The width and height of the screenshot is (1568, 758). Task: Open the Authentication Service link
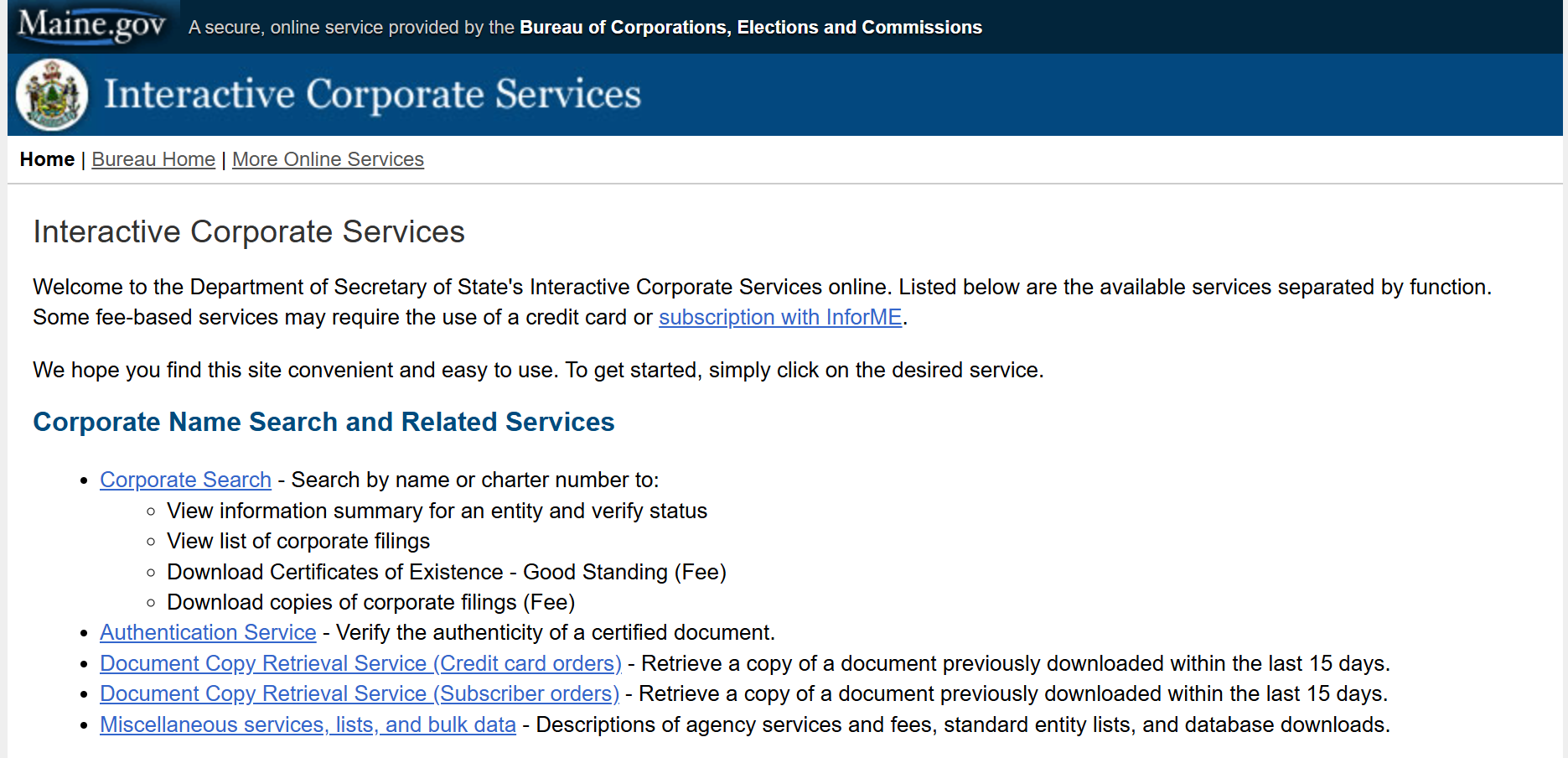[x=208, y=632]
